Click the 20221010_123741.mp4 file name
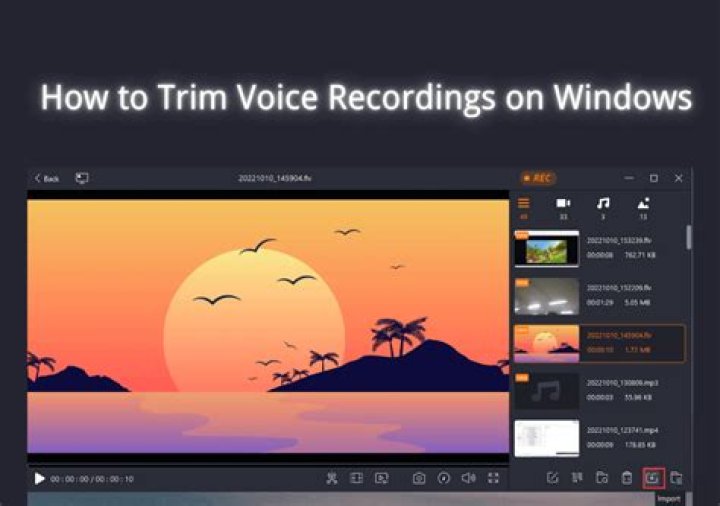 [x=622, y=430]
